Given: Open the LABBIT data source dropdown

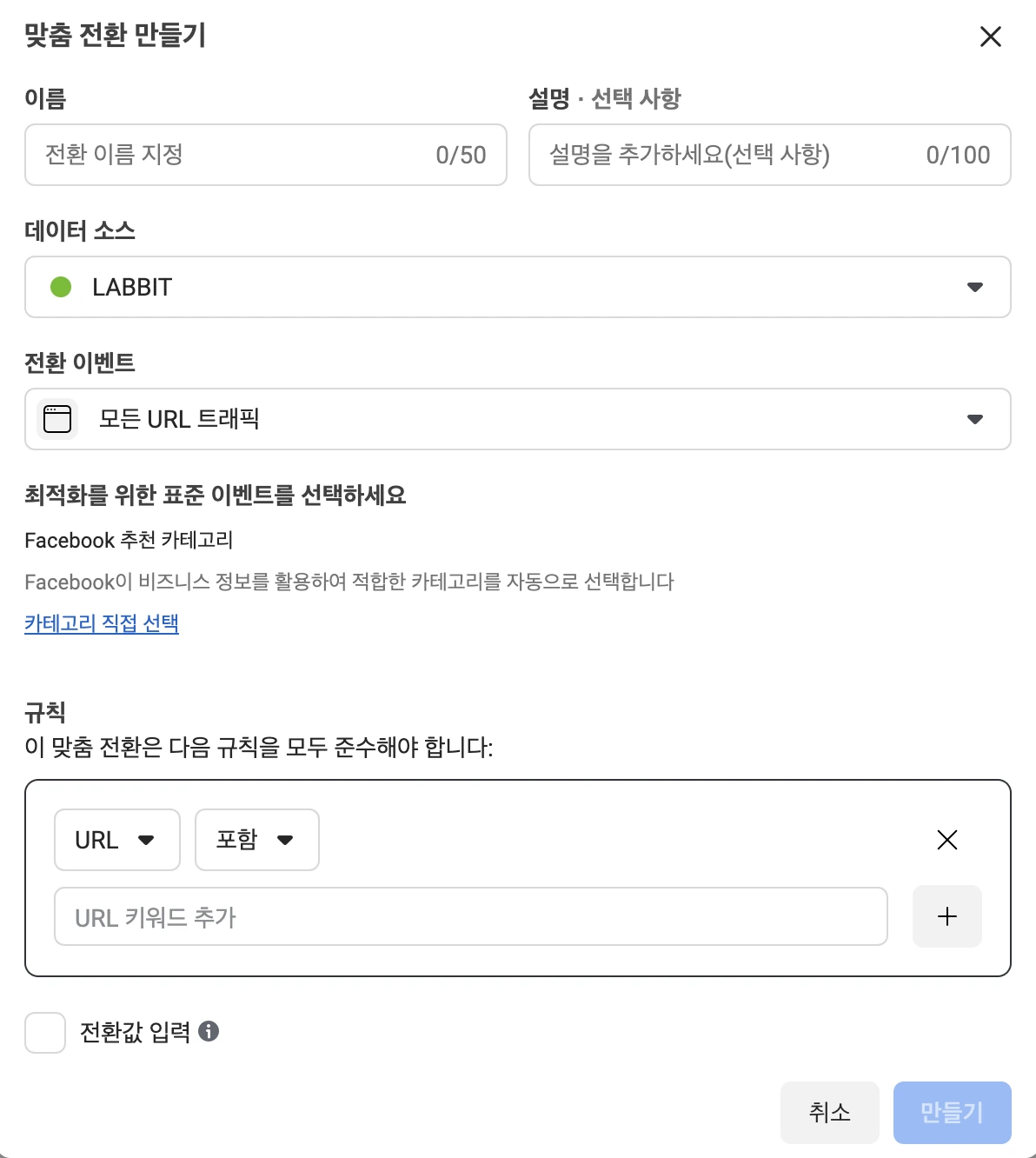Looking at the screenshot, I should [517, 287].
